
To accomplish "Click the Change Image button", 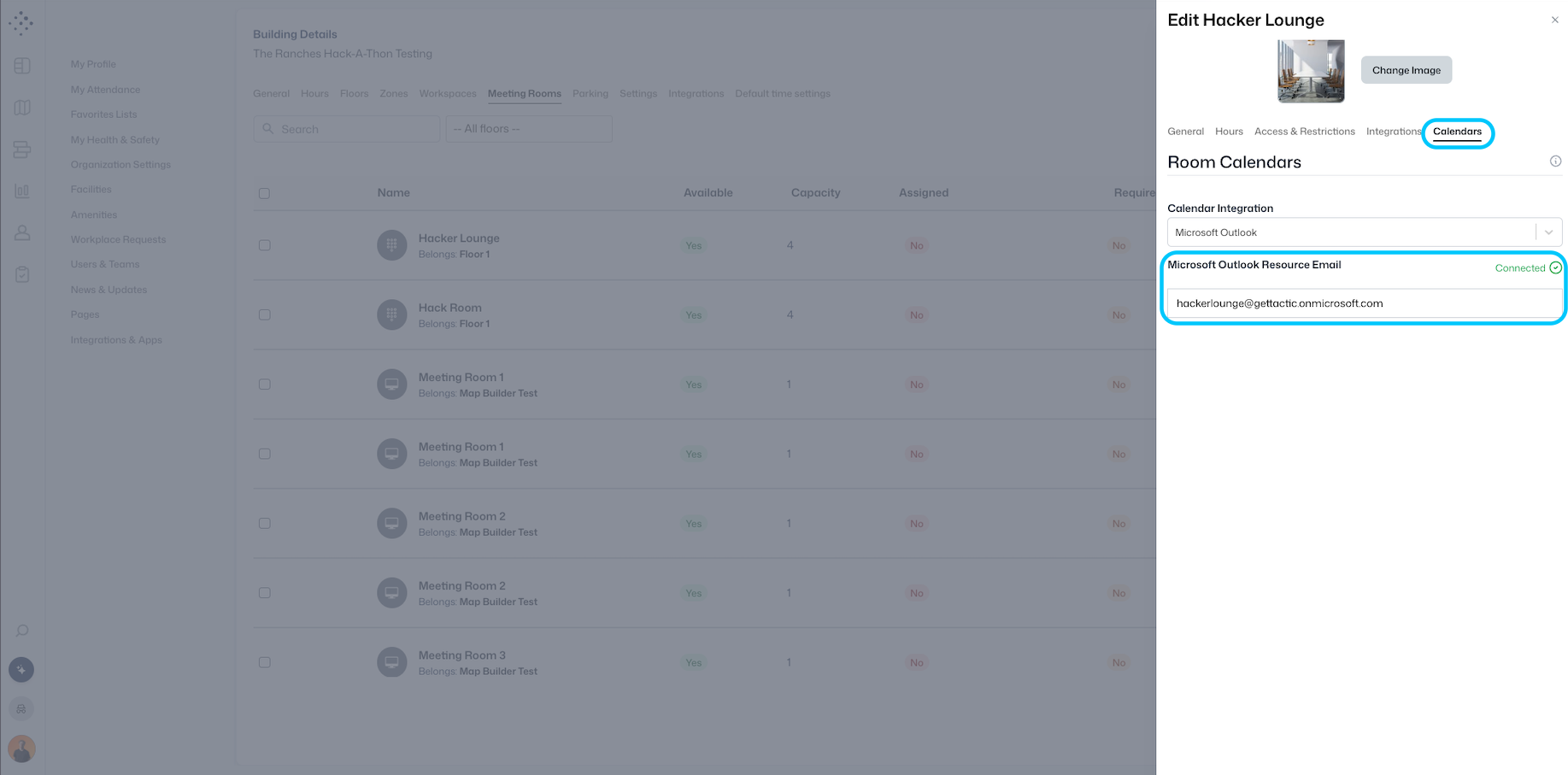I will [x=1406, y=70].
